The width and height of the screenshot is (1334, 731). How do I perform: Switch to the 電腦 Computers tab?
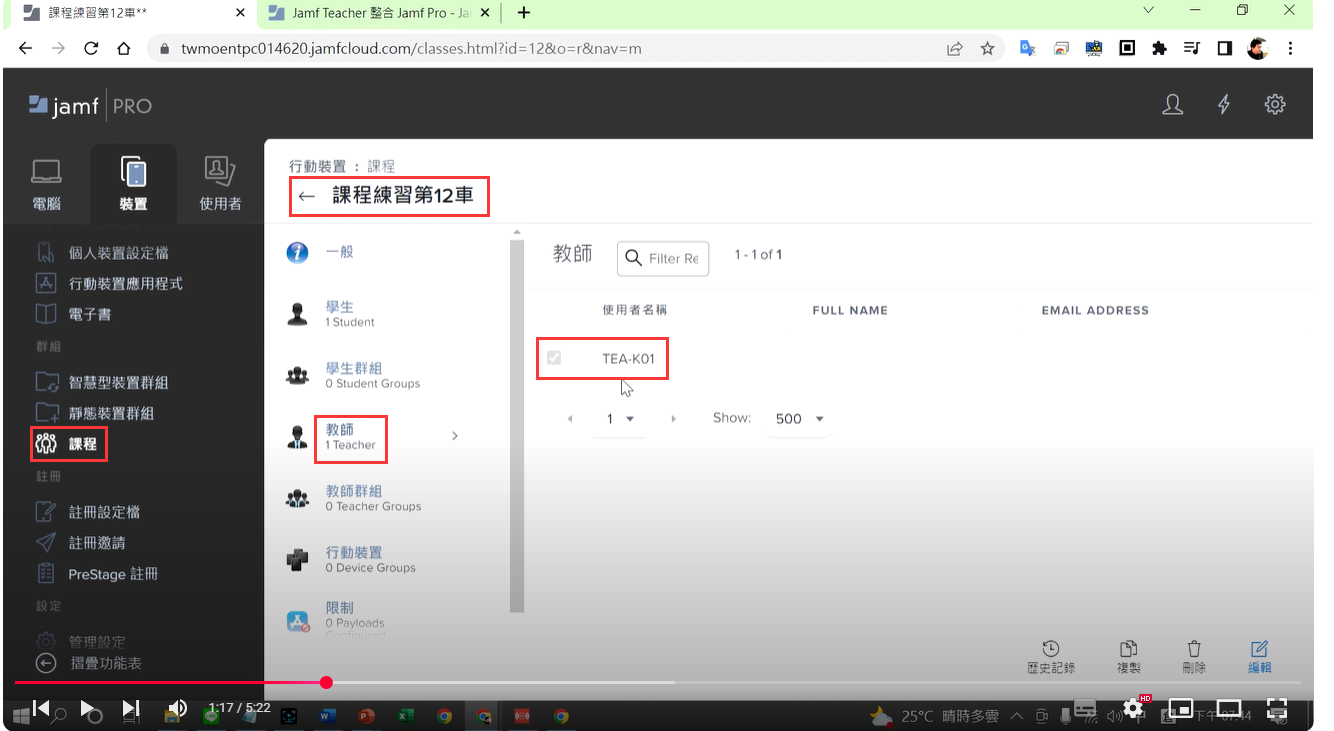[46, 184]
